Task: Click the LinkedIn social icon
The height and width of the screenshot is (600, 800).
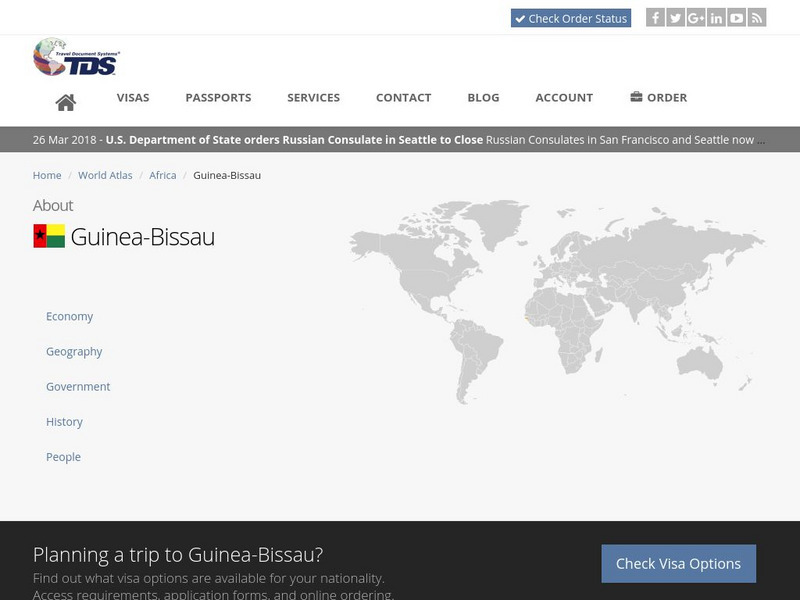Action: 716,17
